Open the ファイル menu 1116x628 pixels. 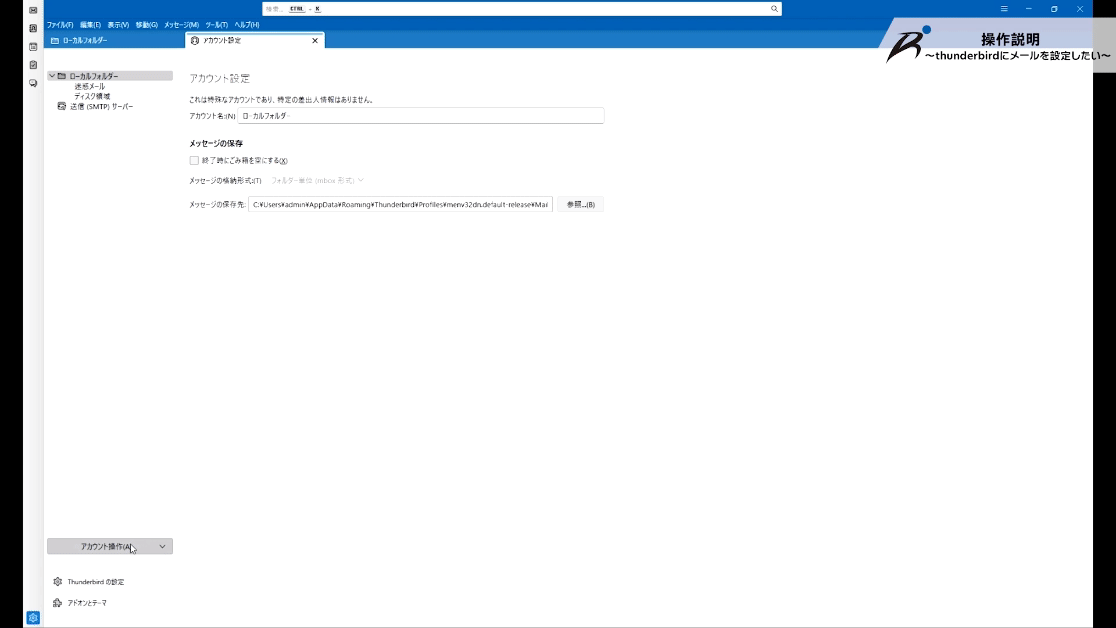[x=59, y=24]
